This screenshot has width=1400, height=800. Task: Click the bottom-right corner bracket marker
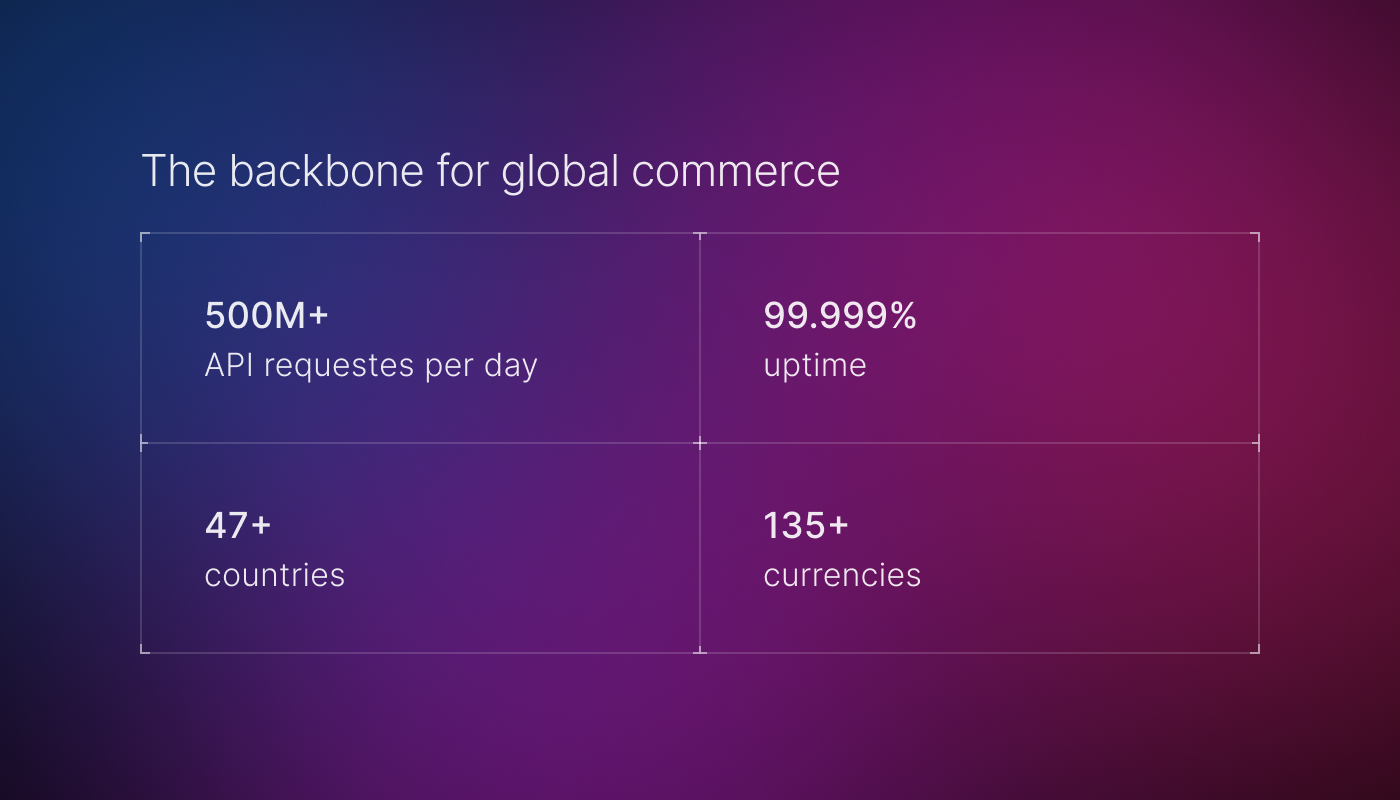[1257, 651]
